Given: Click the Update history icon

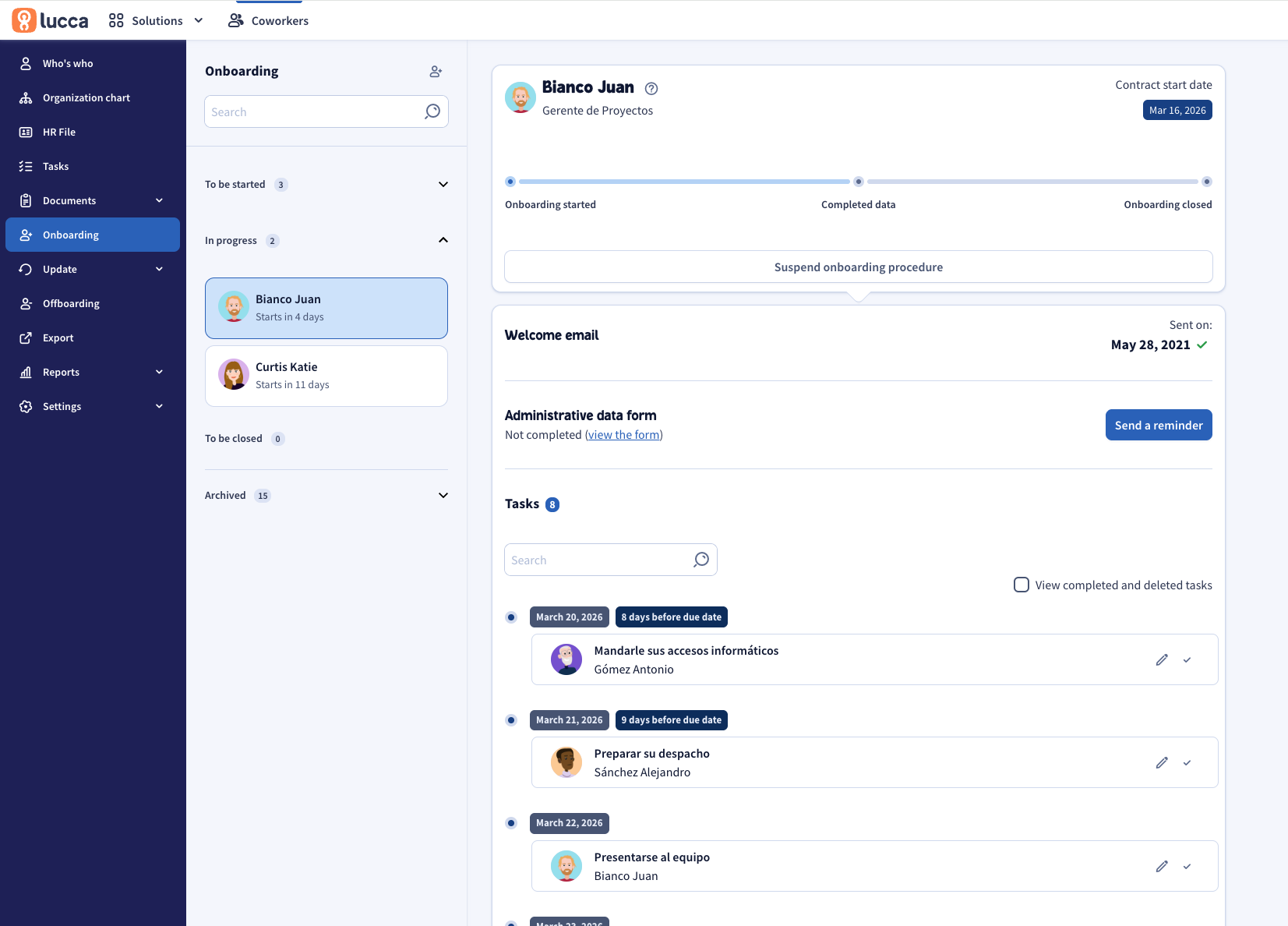Looking at the screenshot, I should (x=26, y=269).
